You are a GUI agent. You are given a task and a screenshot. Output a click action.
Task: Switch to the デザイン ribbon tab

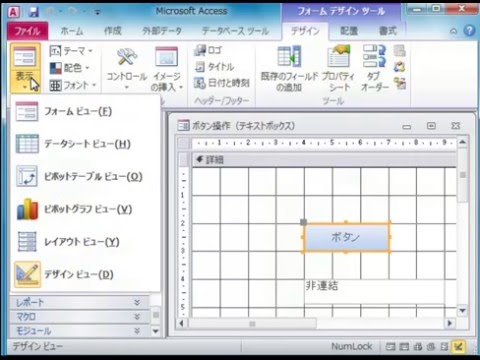305,31
